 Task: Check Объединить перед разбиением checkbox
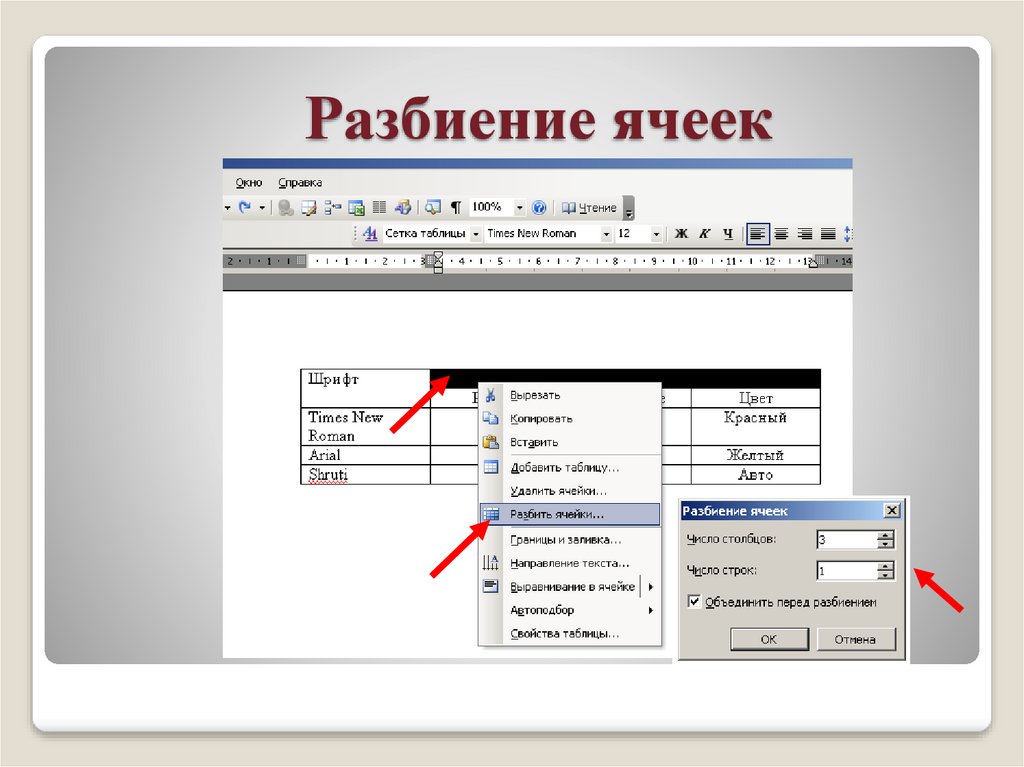pyautogui.click(x=693, y=603)
